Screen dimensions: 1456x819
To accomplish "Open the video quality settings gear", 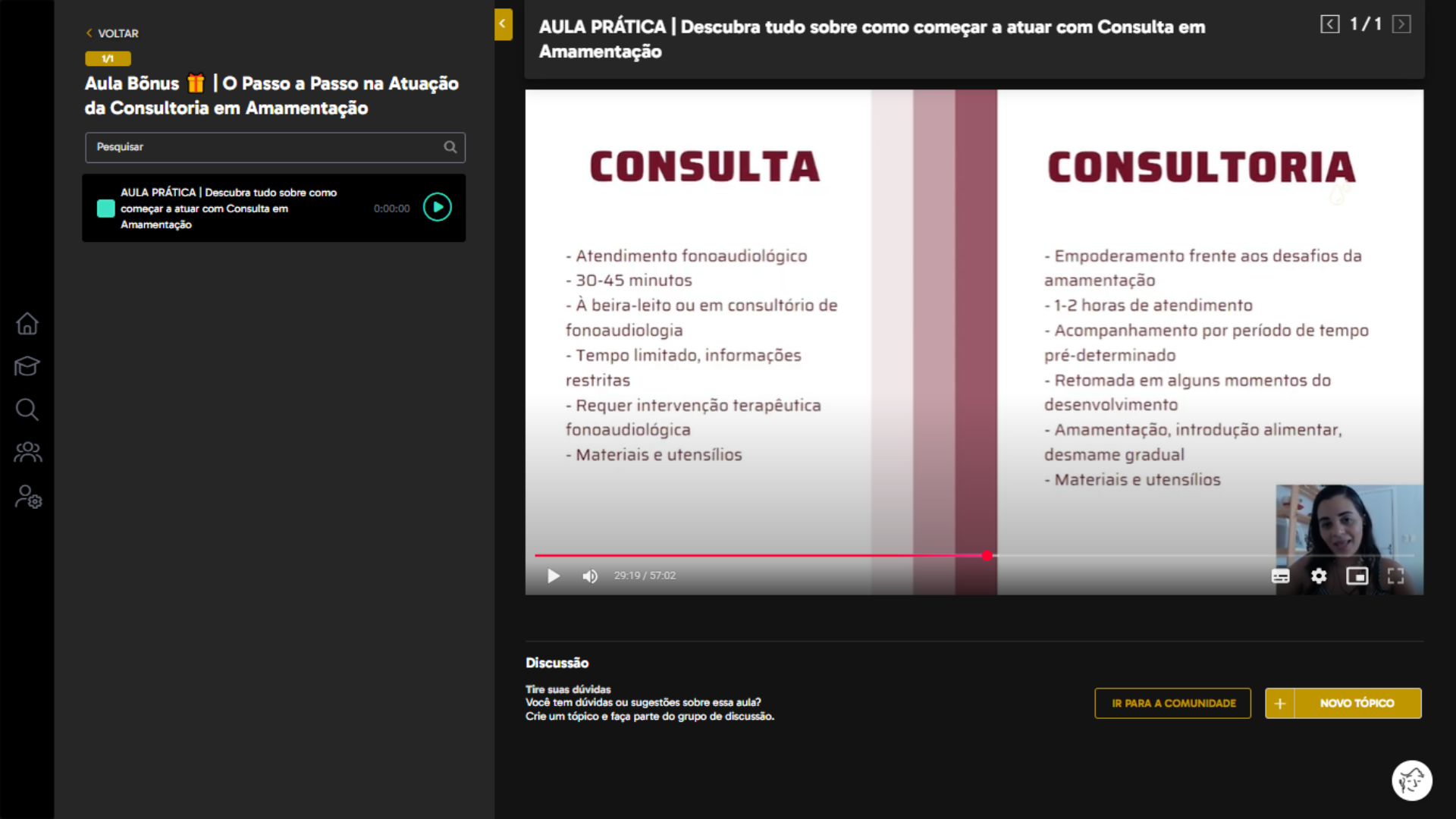I will coord(1319,576).
